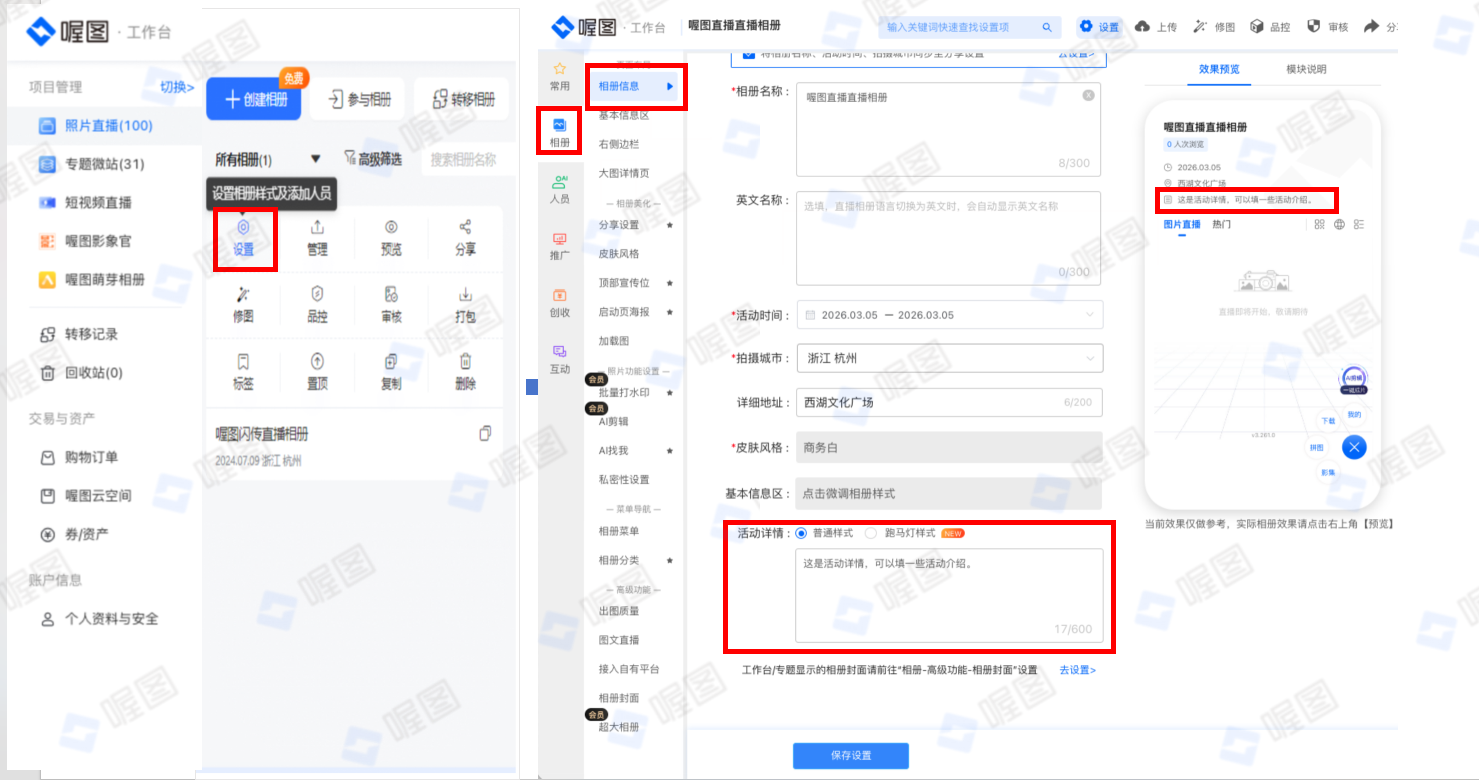
Task: Select the 相册 album icon in the sidebar
Action: pos(559,125)
